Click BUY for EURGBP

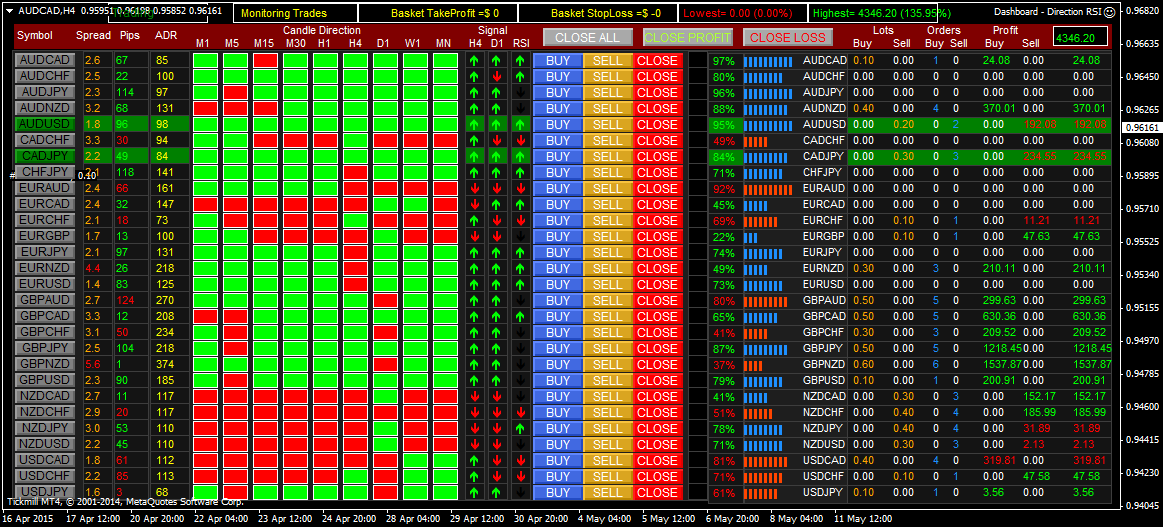[x=558, y=236]
